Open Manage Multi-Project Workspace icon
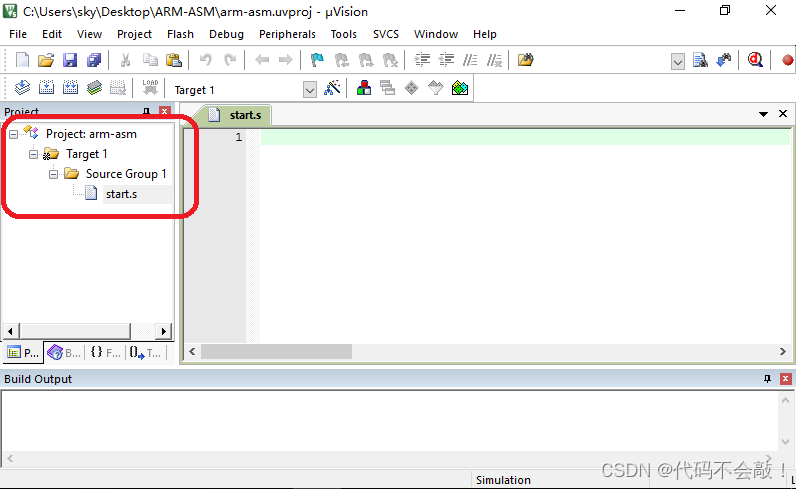Viewport: 800px width, 489px height. 387,88
